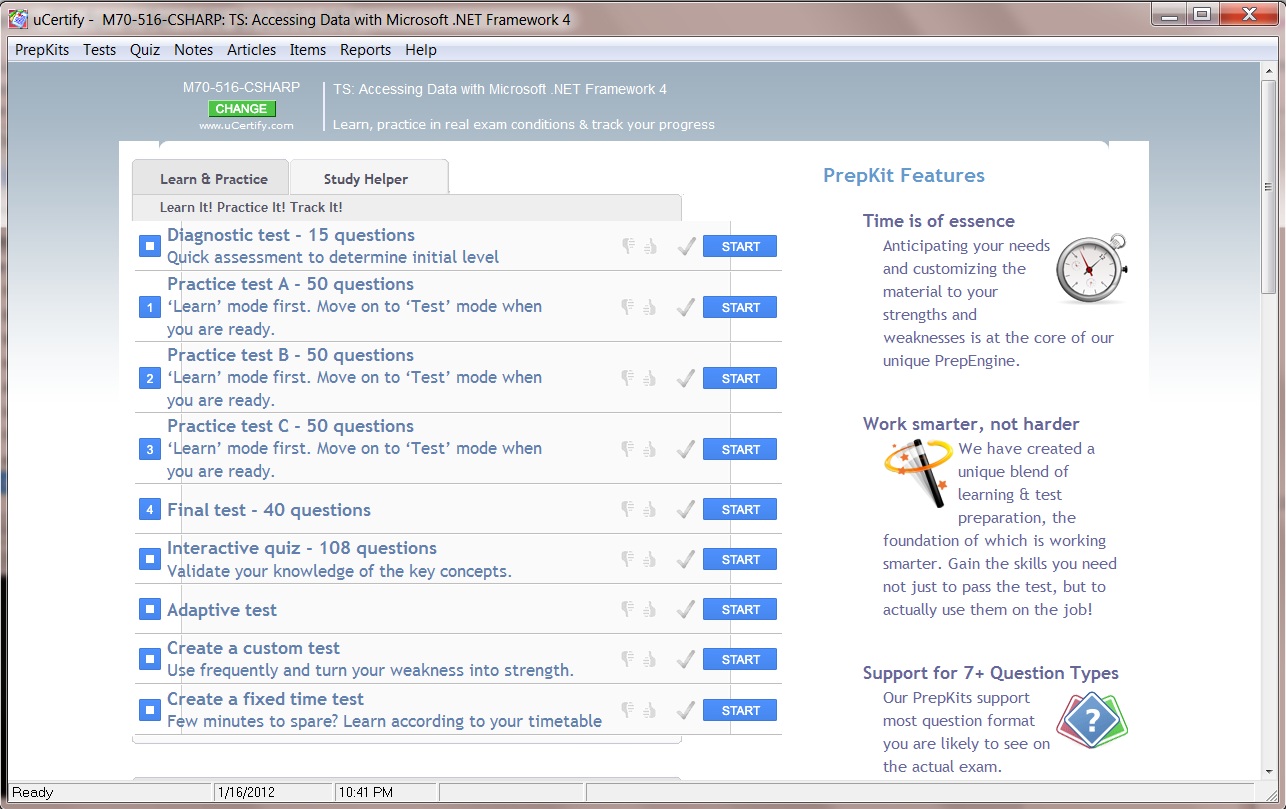The width and height of the screenshot is (1286, 809).
Task: Click blue square icon beside fixed time test
Action: click(x=150, y=710)
